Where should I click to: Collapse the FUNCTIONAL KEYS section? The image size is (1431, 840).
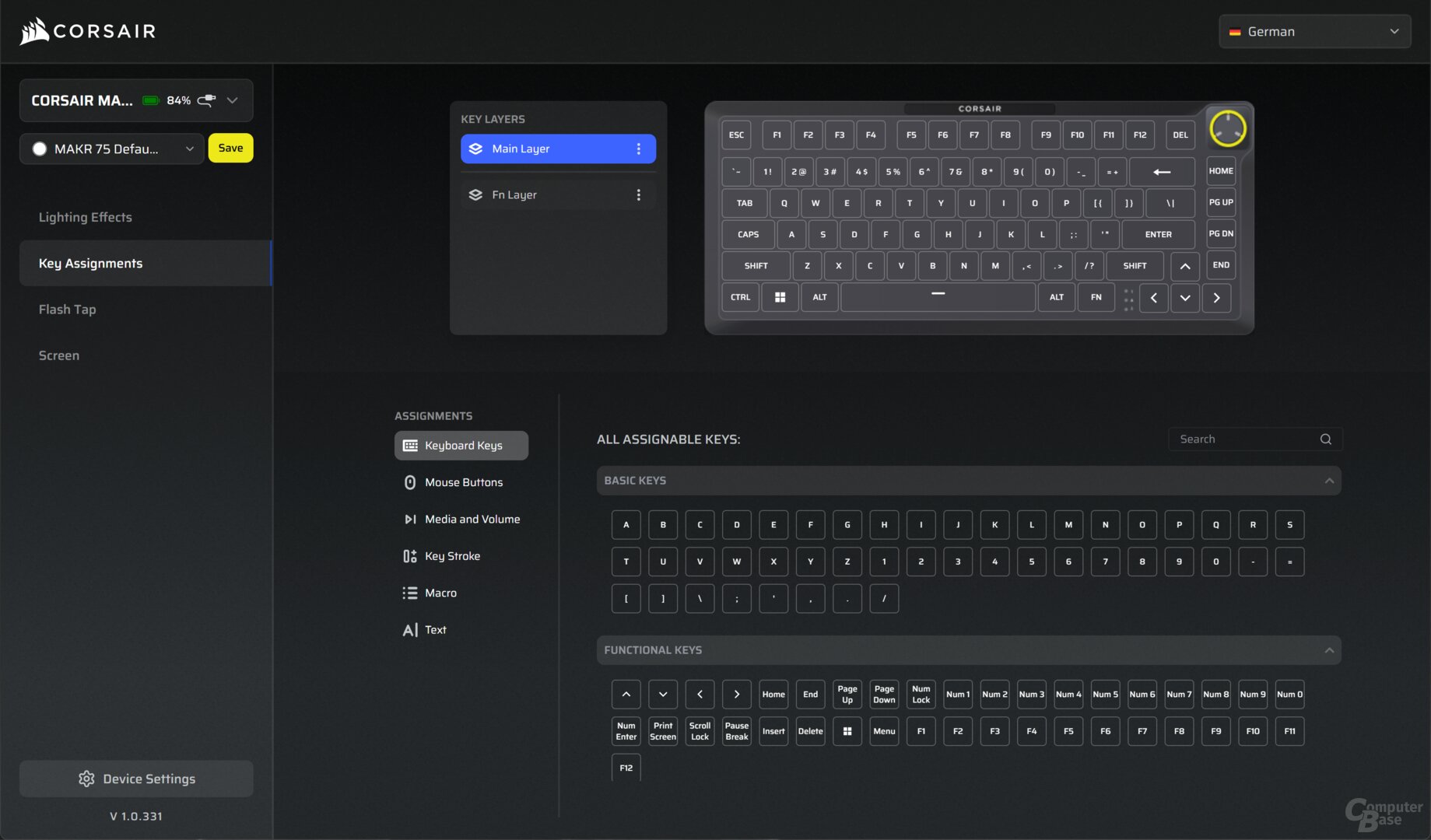point(1329,650)
